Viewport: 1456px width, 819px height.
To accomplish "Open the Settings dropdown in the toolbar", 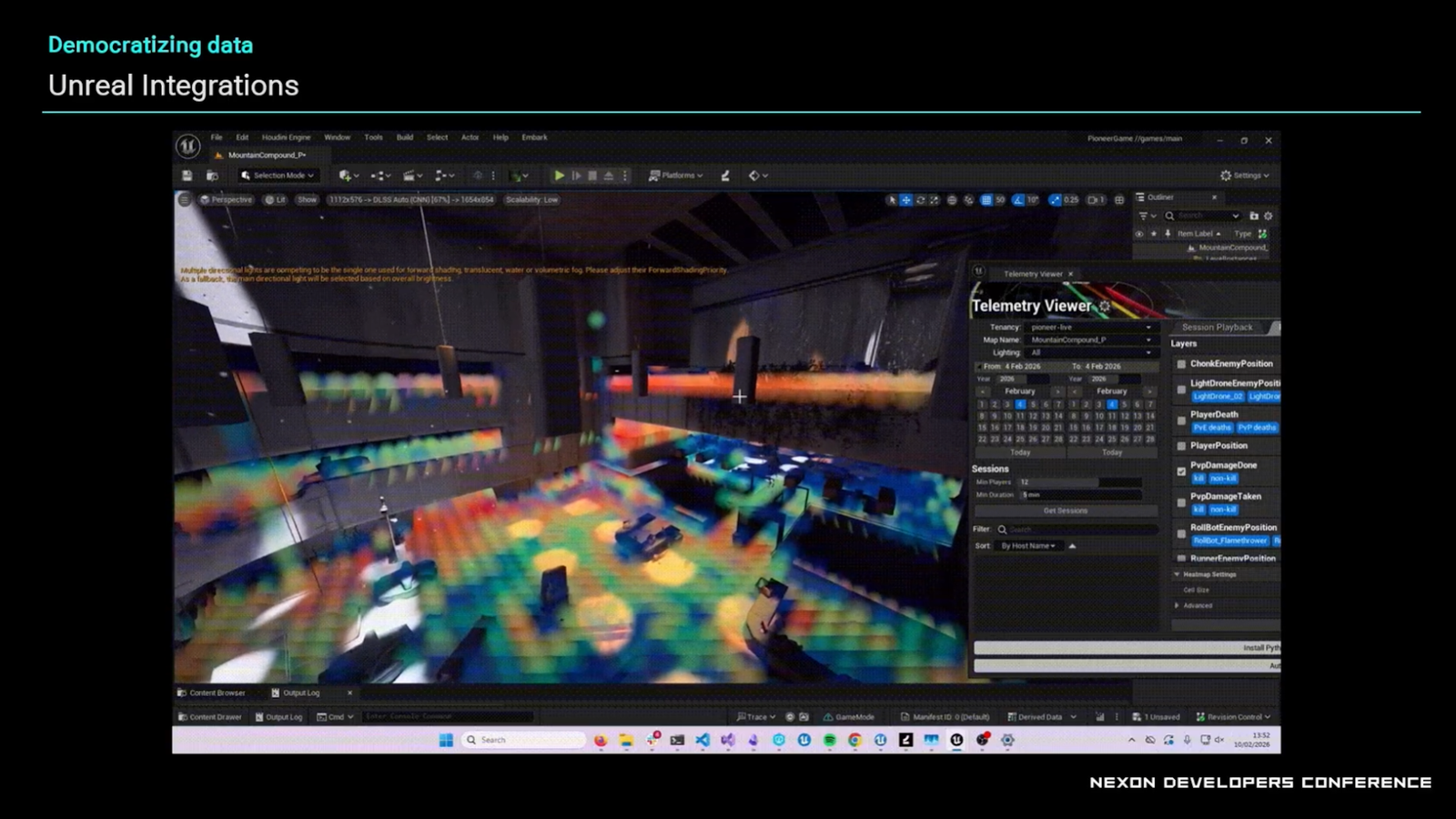I will [1245, 176].
